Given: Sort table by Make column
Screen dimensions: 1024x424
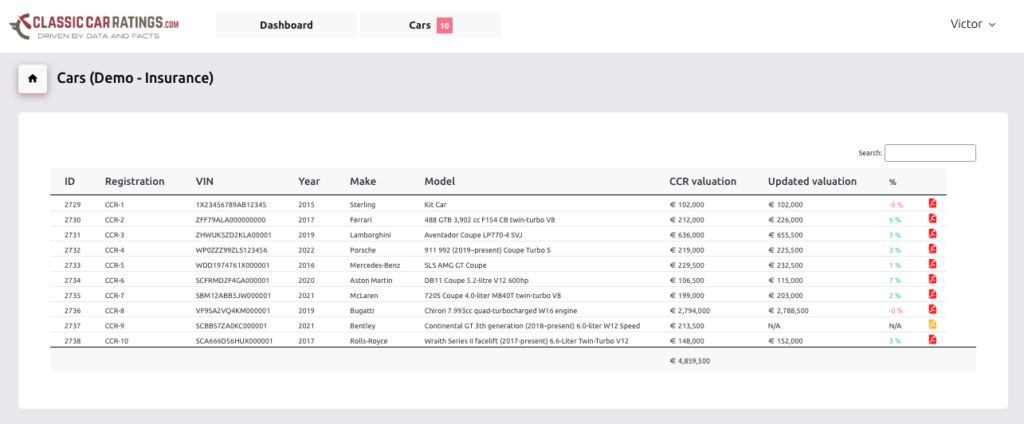Looking at the screenshot, I should point(363,182).
